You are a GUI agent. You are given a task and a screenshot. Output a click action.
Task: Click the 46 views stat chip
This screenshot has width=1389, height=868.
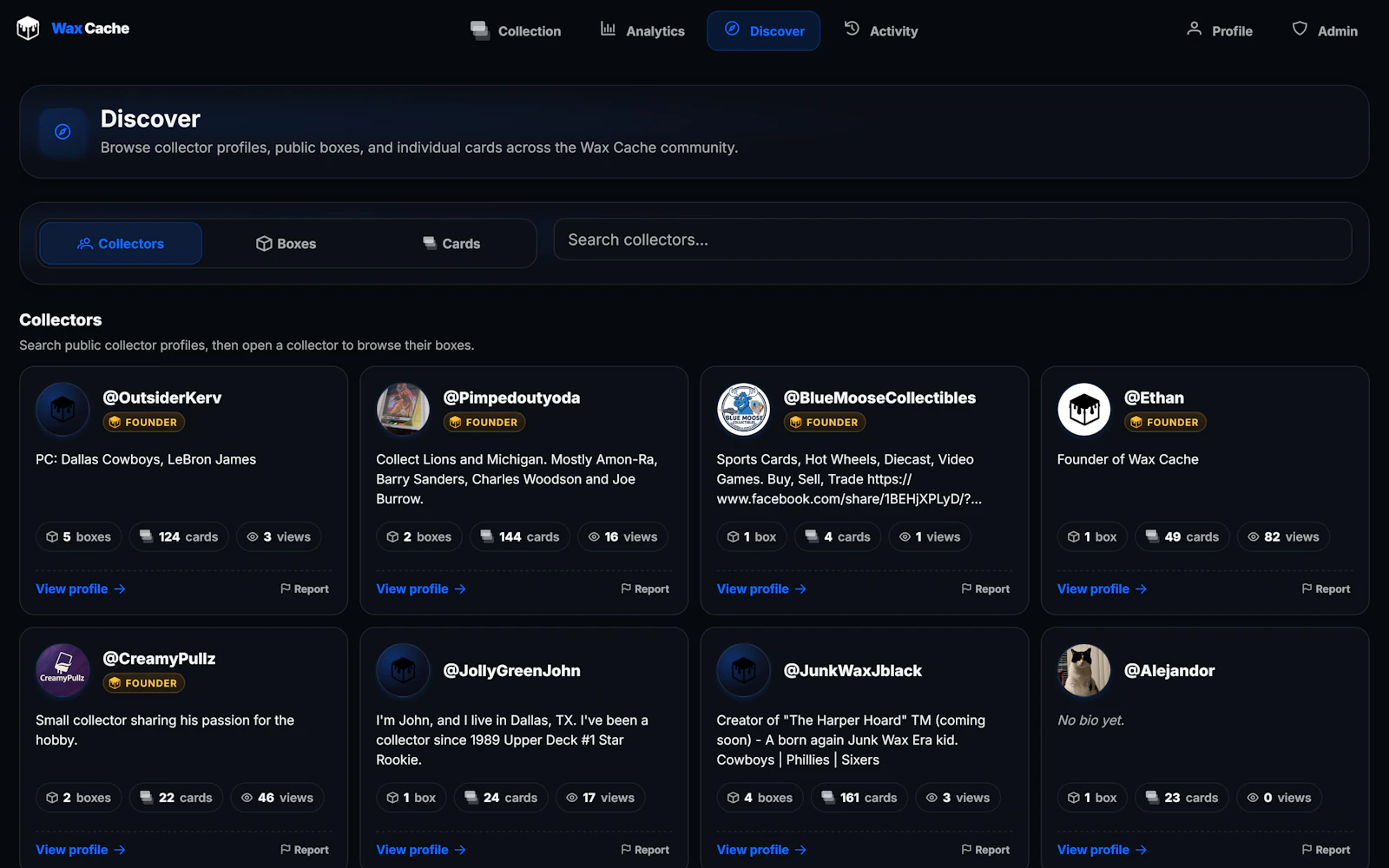click(277, 798)
